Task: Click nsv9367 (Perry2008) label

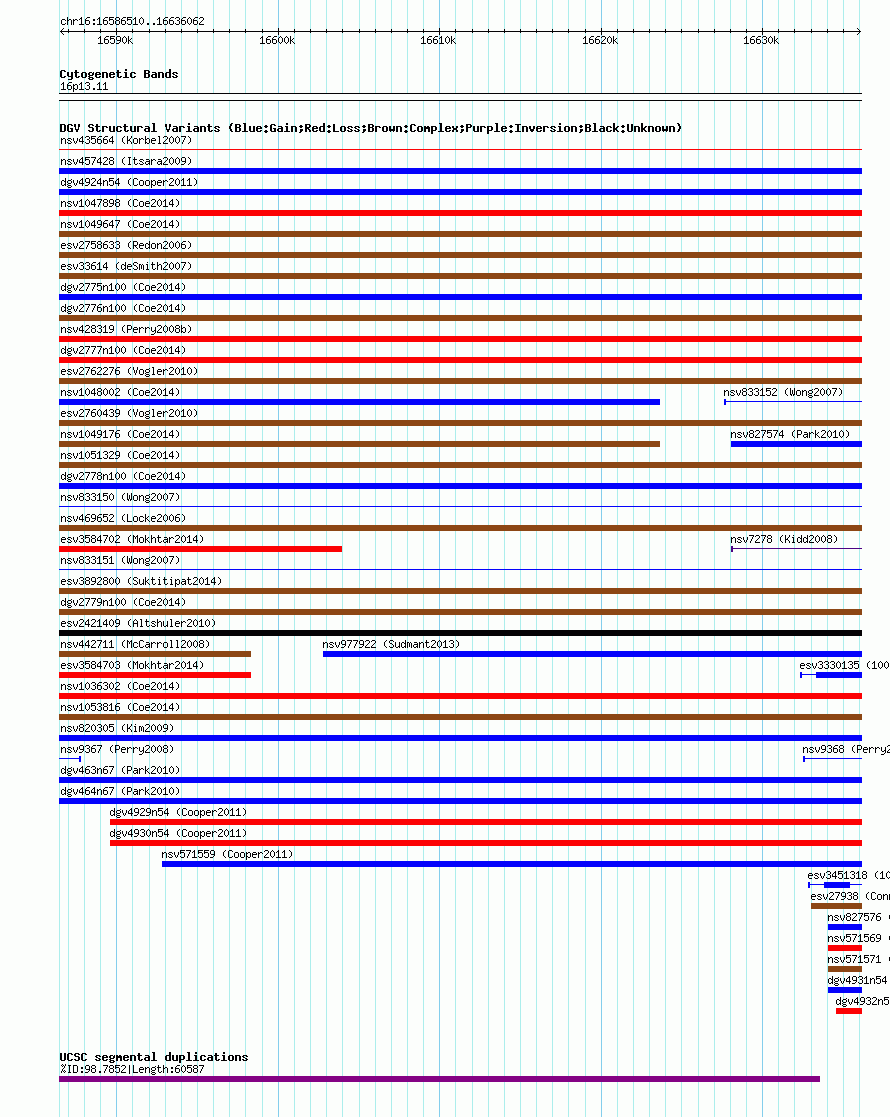Action: coord(117,749)
